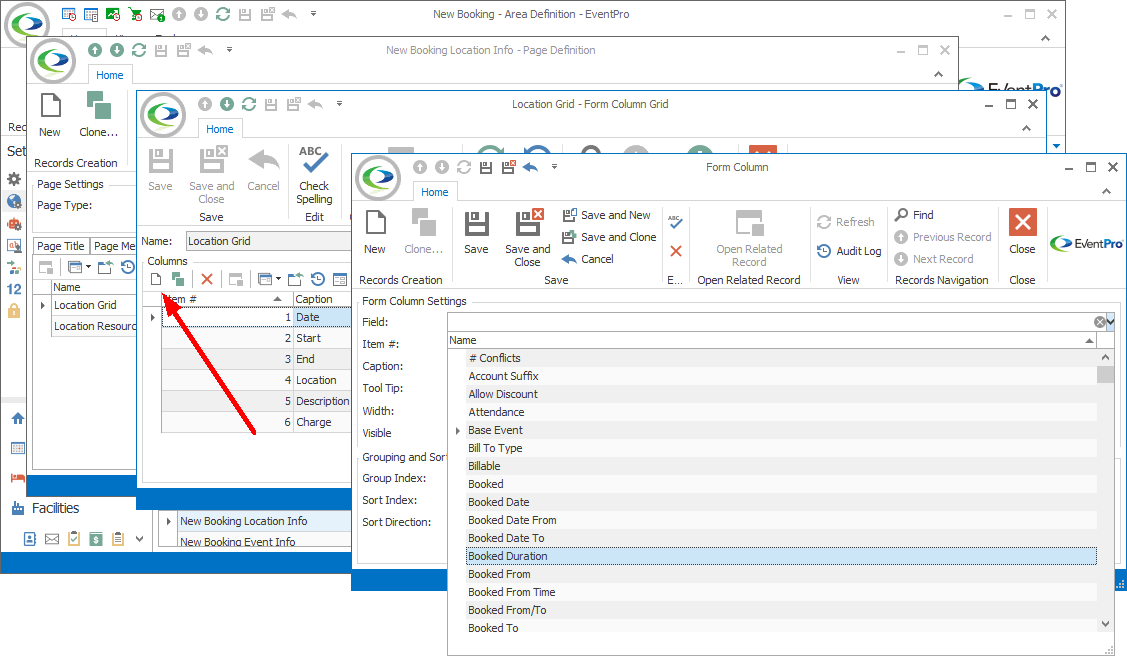Open the quick access dropdown in Form Column title bar
This screenshot has height=656, width=1127.
554,167
